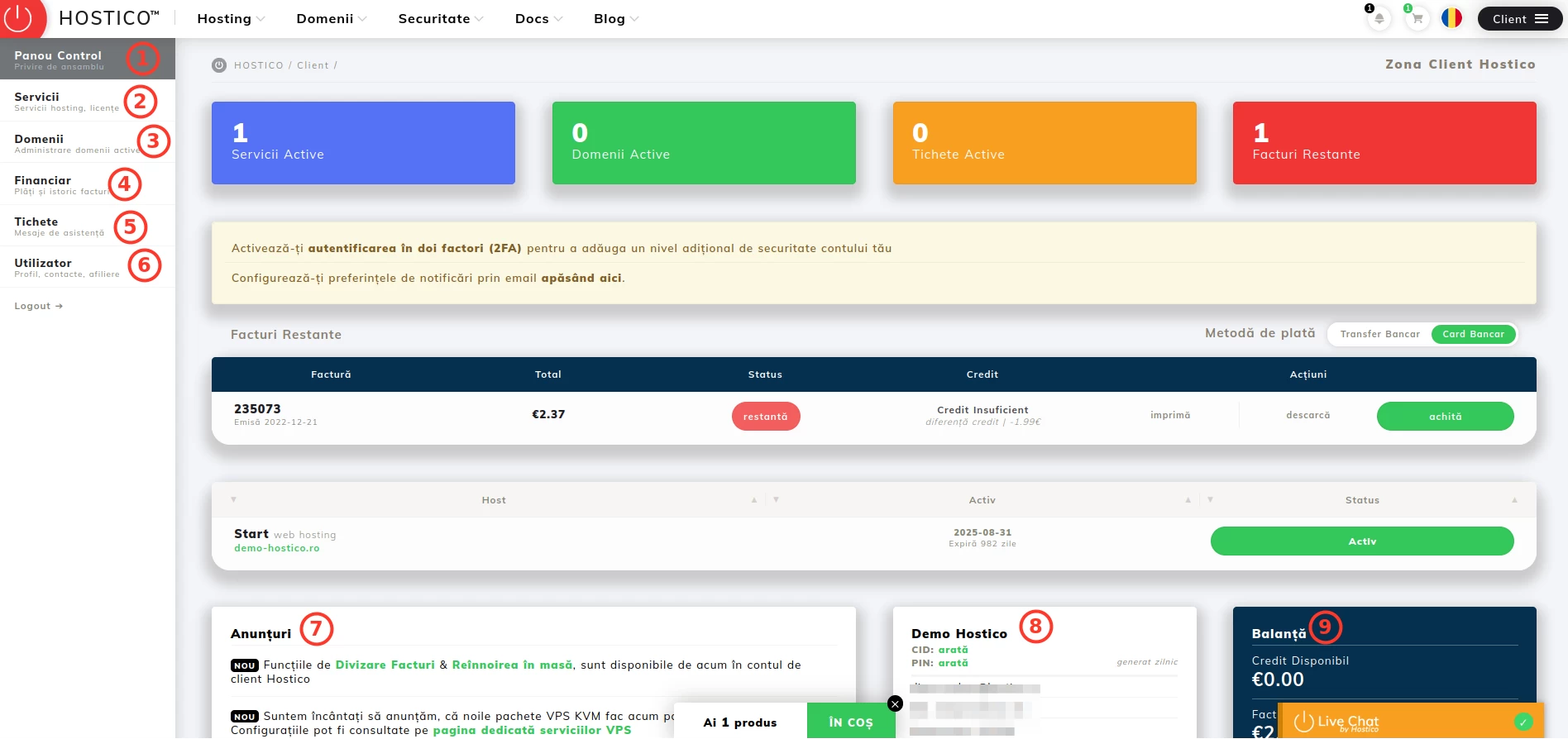
Task: Click the red Facturi Restante tile
Action: tap(1384, 143)
